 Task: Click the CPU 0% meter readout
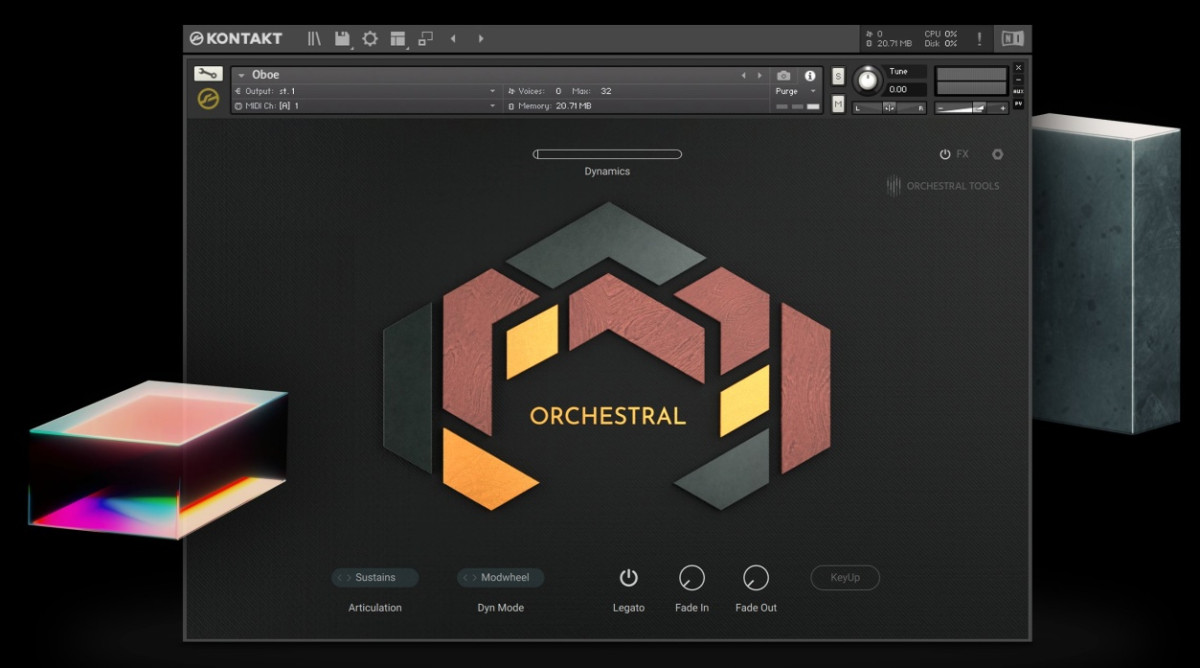[x=941, y=34]
